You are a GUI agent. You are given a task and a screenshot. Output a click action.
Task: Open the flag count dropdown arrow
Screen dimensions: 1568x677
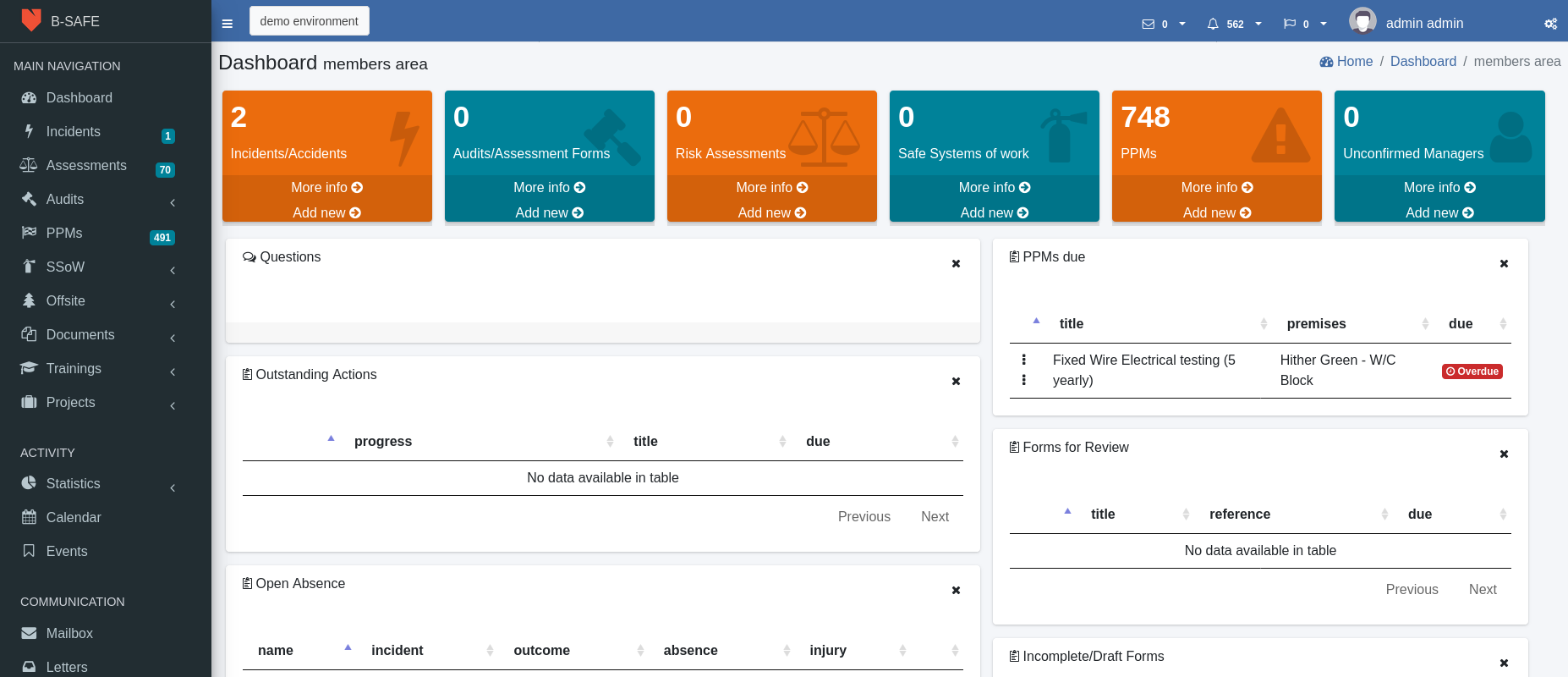click(x=1324, y=24)
